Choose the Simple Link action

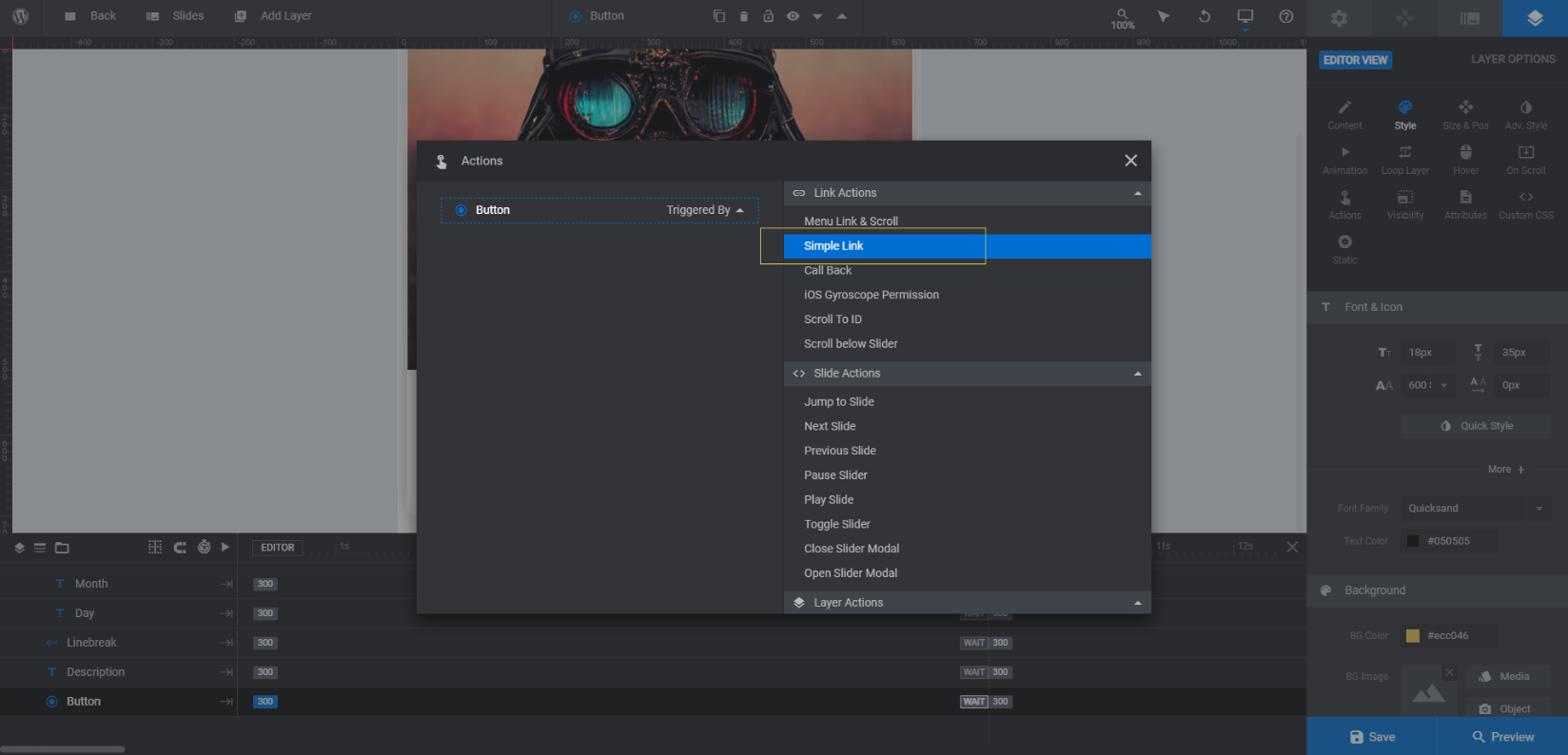pos(968,246)
